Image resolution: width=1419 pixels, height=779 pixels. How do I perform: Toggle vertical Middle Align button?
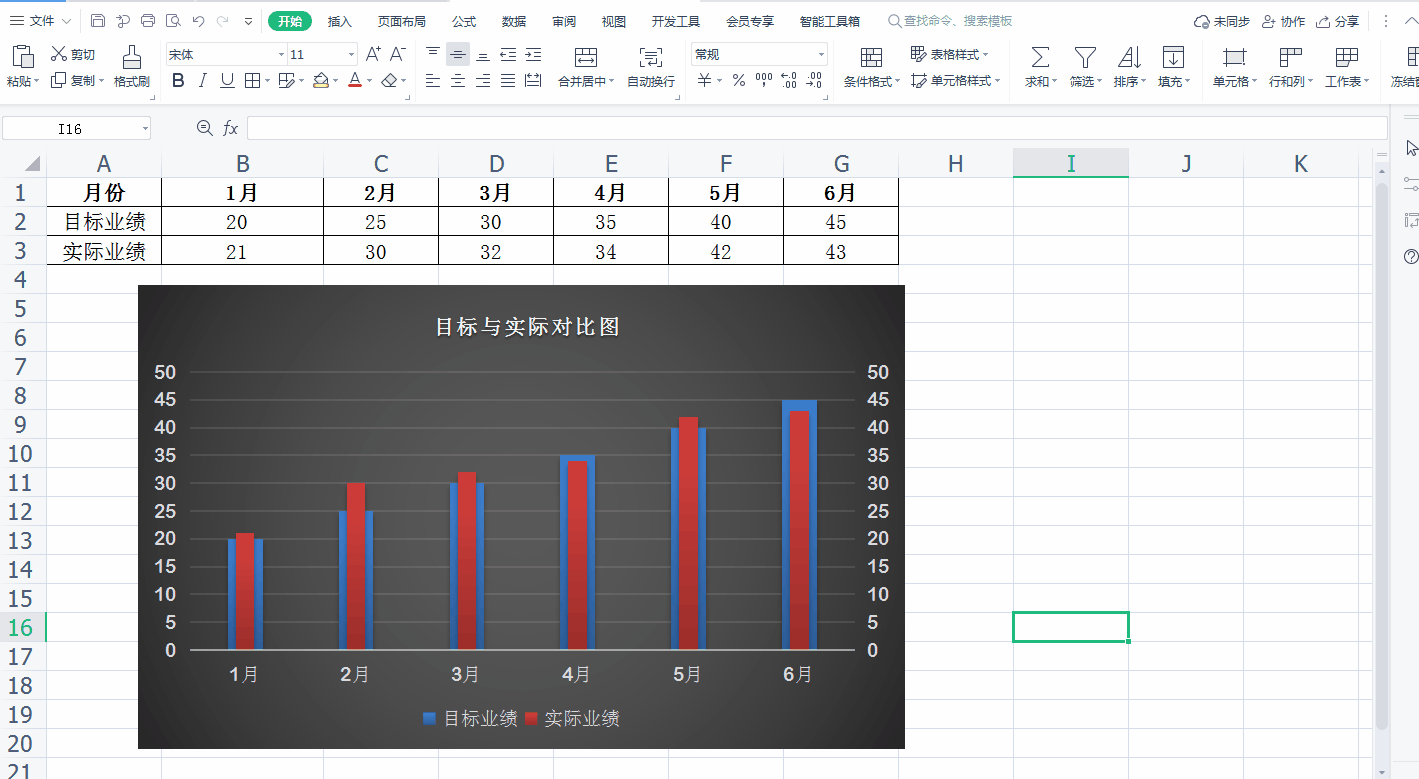pyautogui.click(x=458, y=54)
